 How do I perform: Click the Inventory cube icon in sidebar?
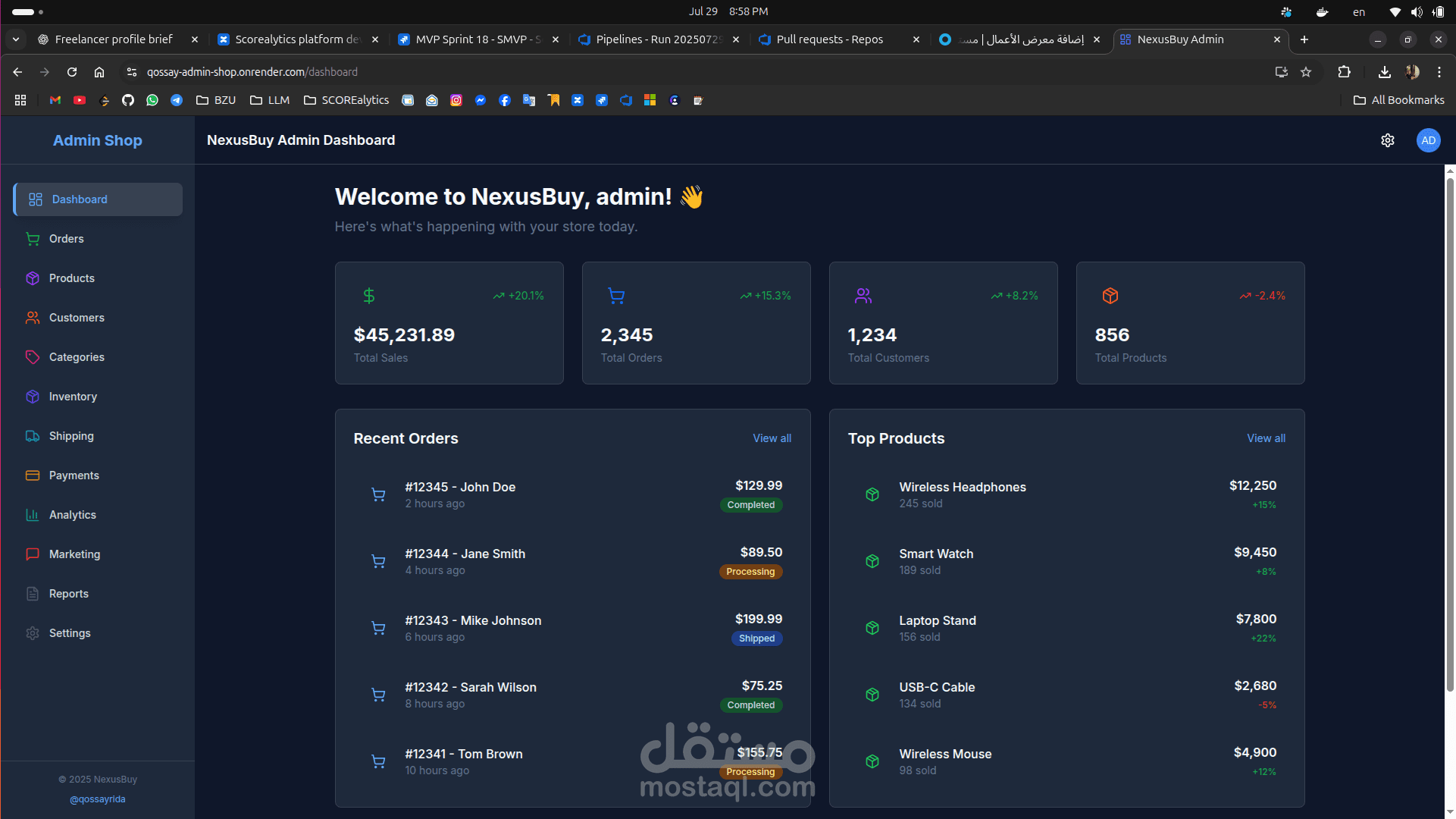[33, 397]
